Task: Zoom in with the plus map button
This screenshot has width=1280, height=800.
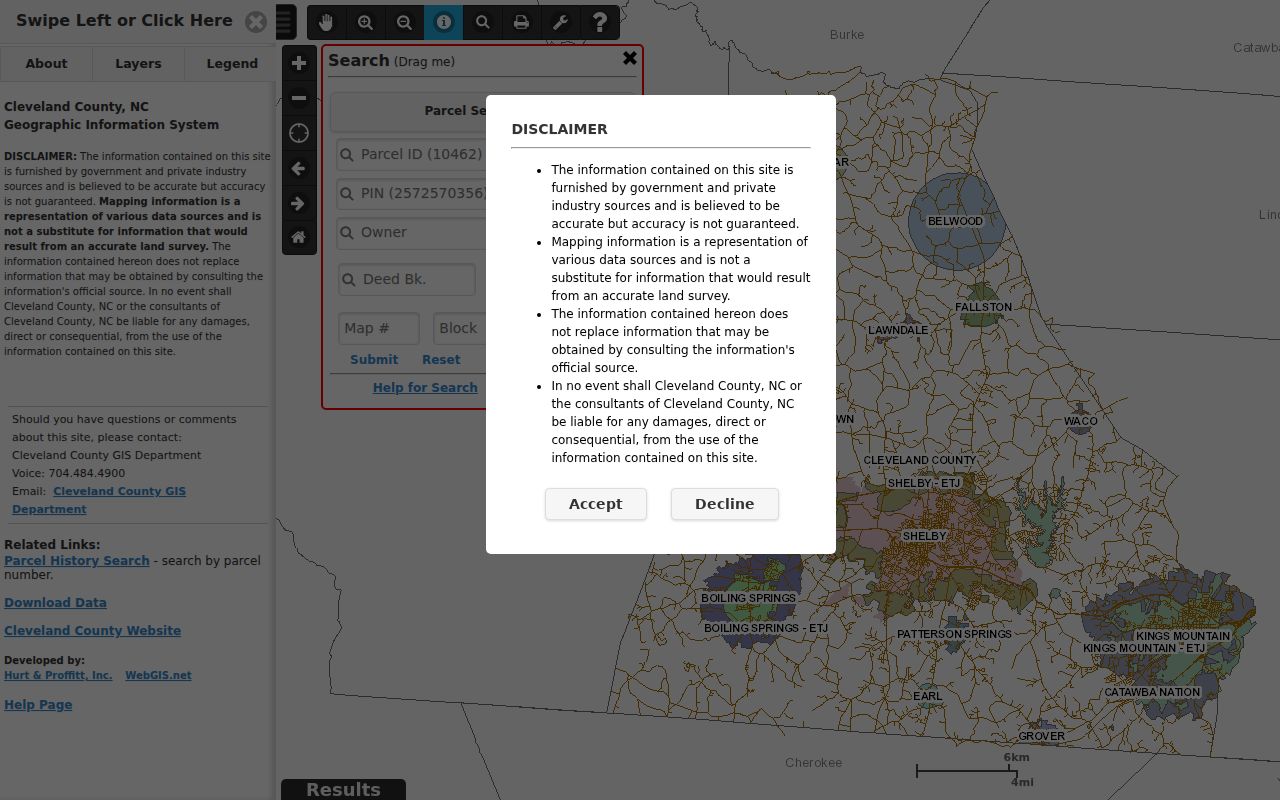Action: coord(299,63)
